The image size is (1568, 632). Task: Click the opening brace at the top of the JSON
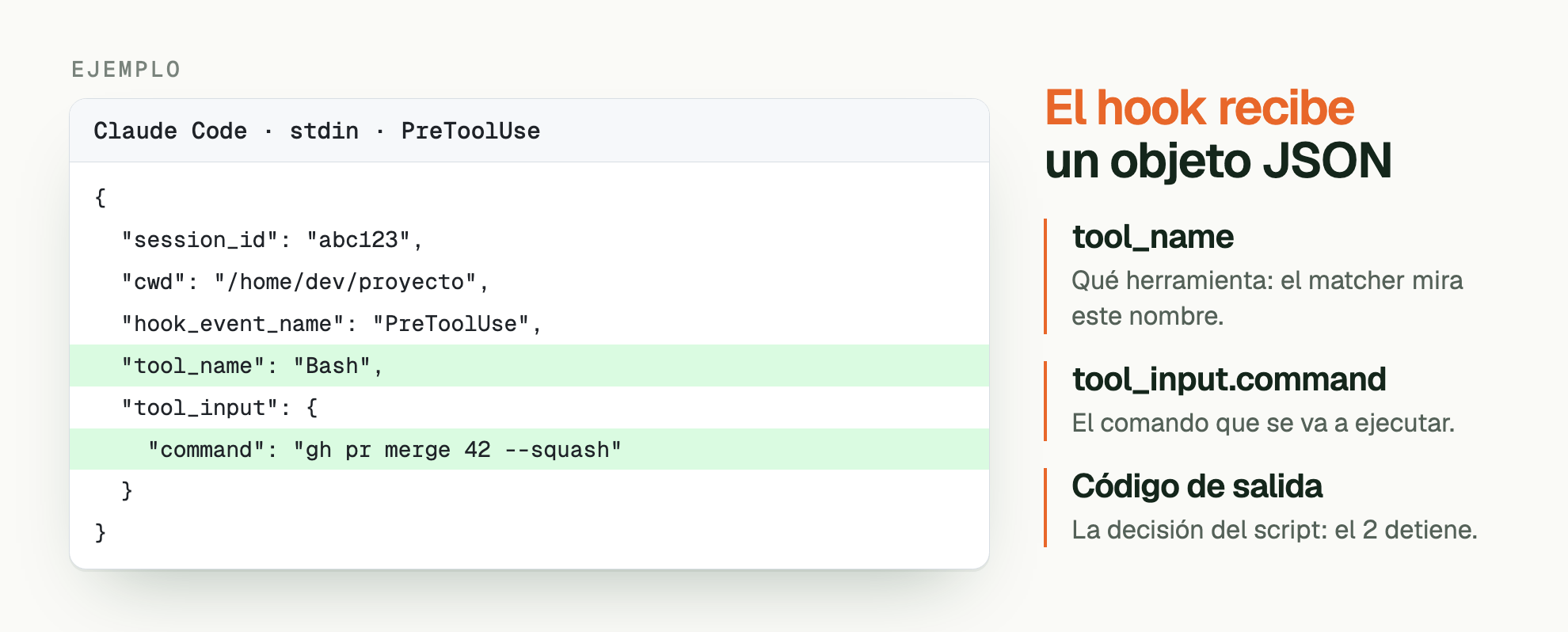[100, 197]
